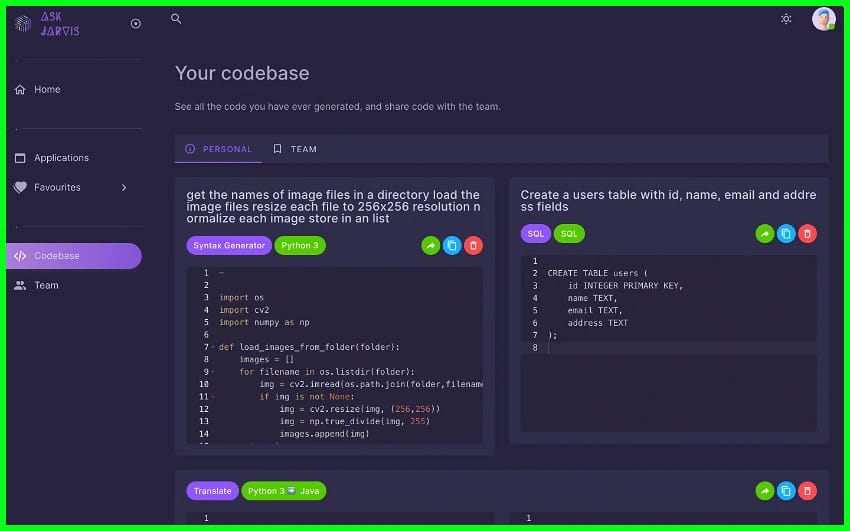The image size is (850, 531).
Task: Copy the image resize Python code
Action: [452, 245]
